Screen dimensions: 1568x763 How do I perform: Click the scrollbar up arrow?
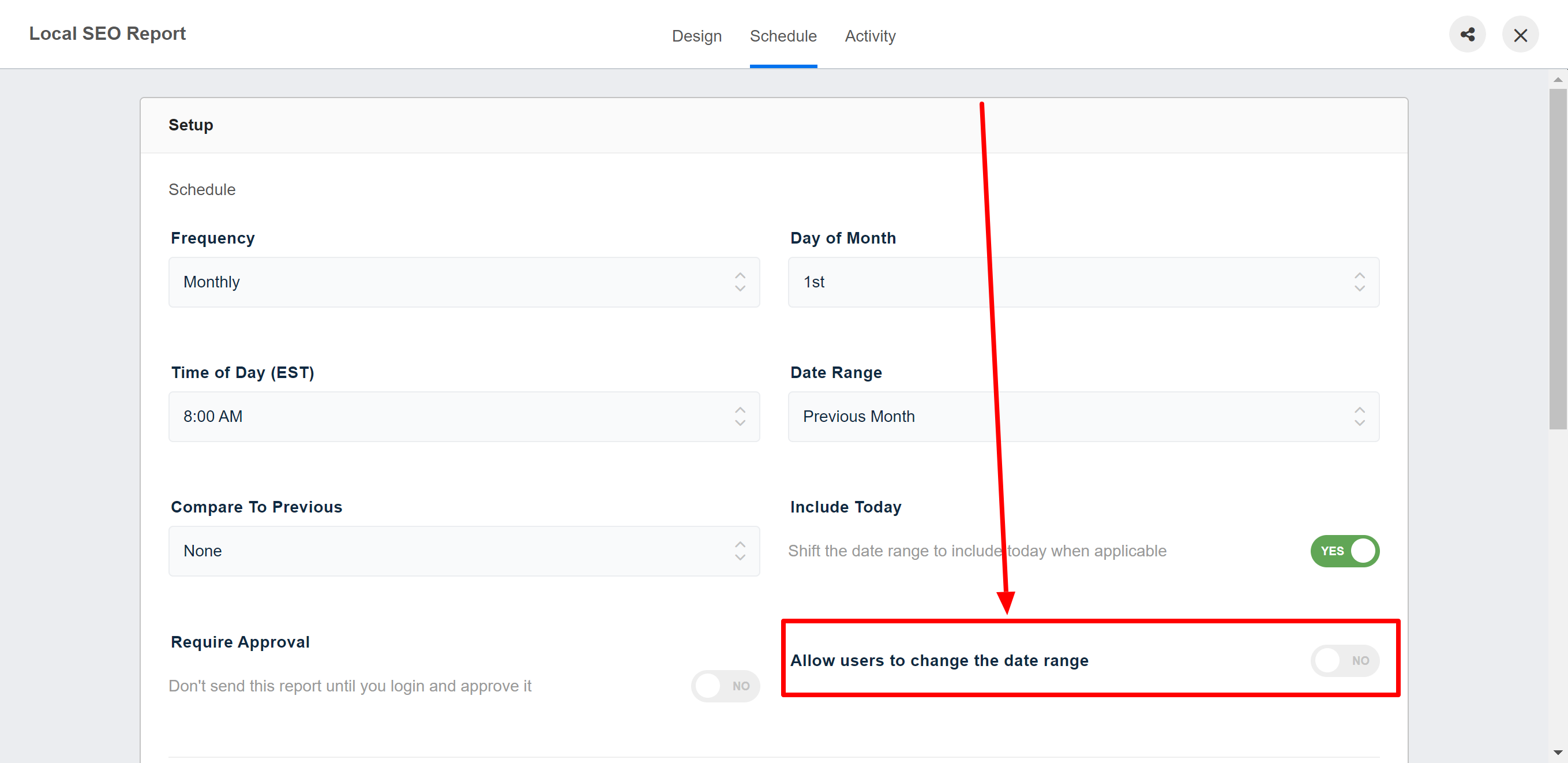(1558, 80)
